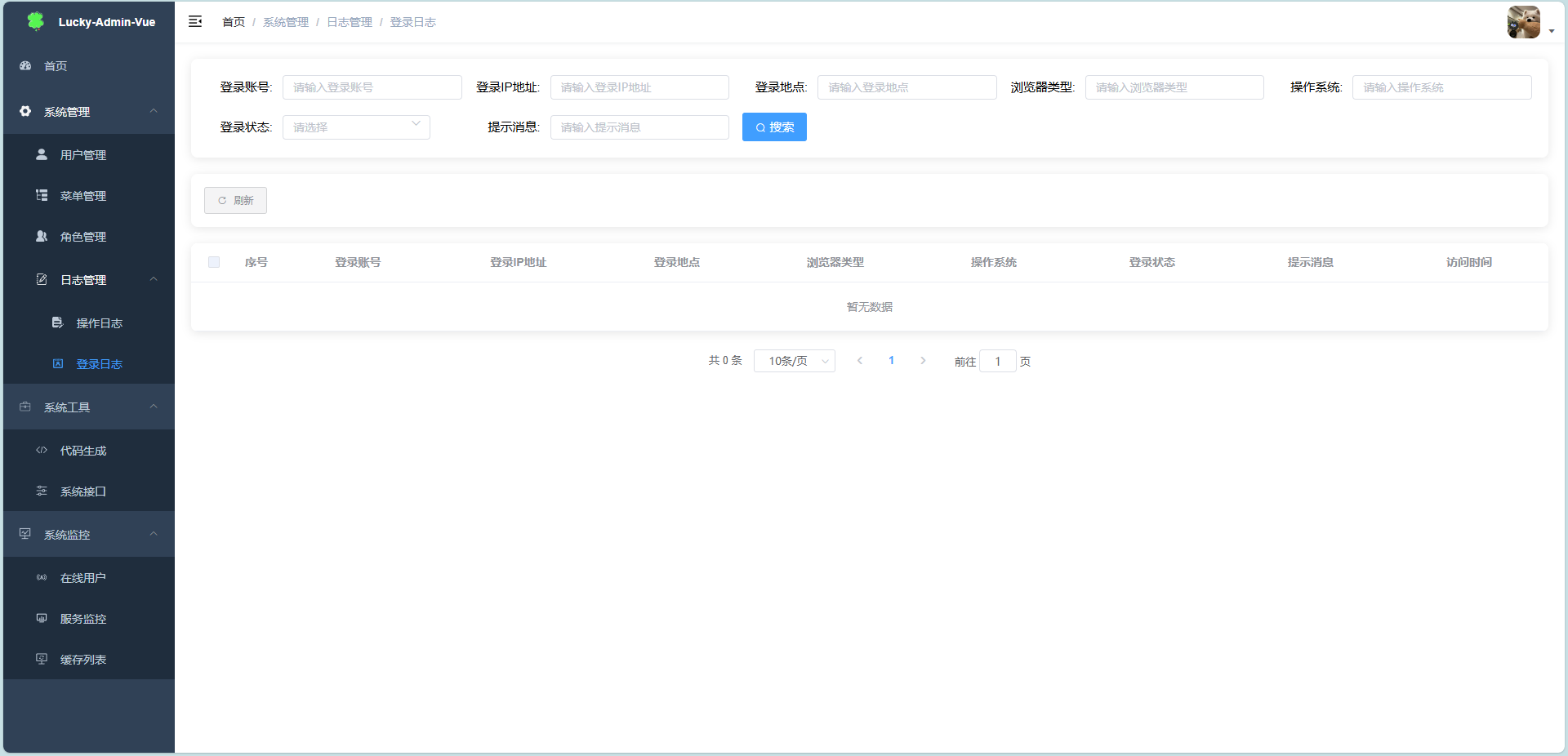Open 代码生成 menu item
Screen dimensions: 1568x756
(x=89, y=450)
